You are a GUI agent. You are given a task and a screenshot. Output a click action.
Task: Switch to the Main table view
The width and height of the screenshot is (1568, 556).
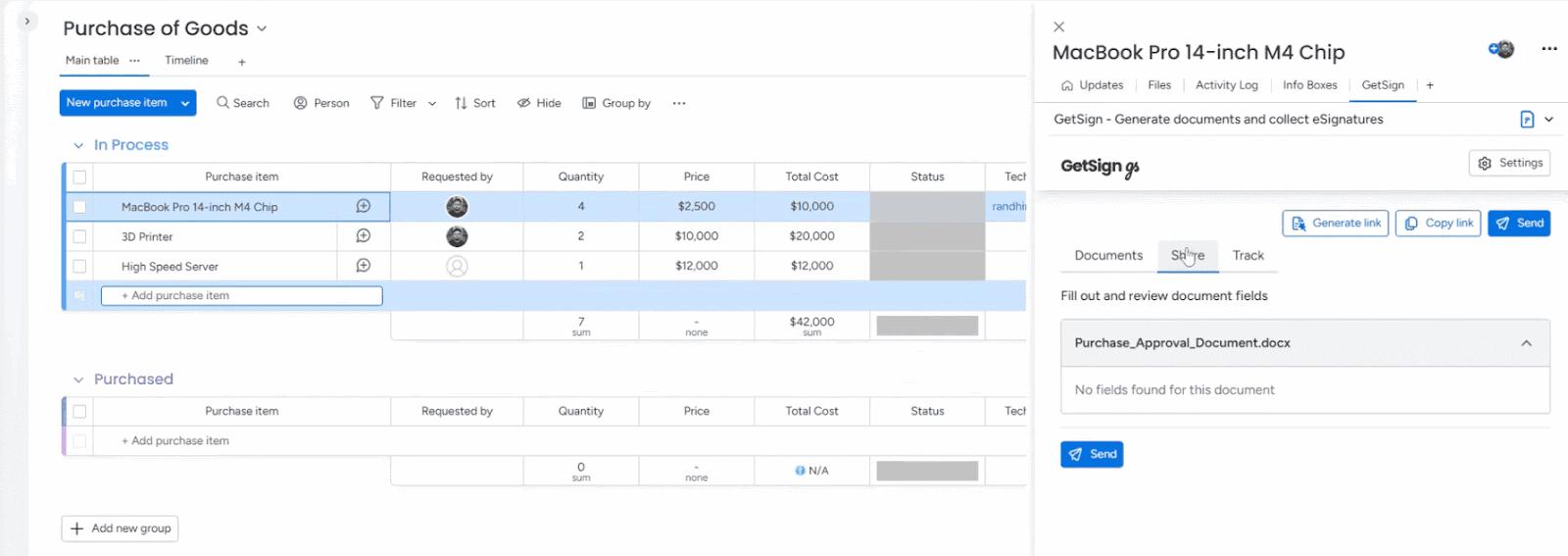coord(92,61)
